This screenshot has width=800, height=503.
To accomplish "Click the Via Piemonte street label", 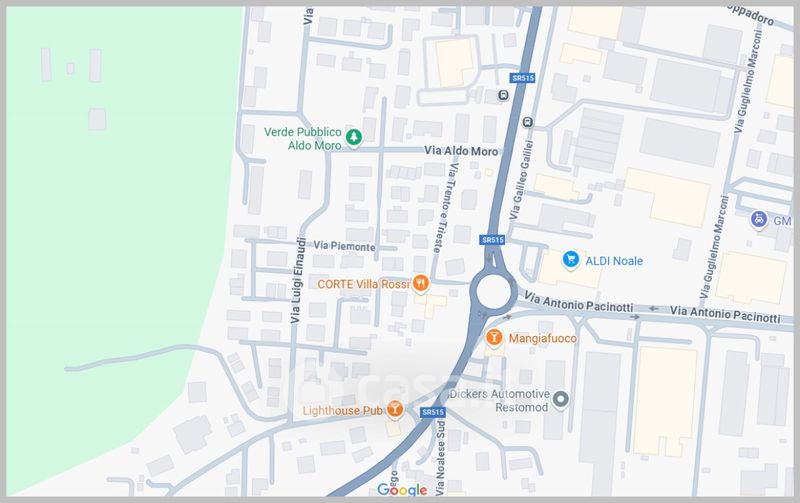I will 344,246.
